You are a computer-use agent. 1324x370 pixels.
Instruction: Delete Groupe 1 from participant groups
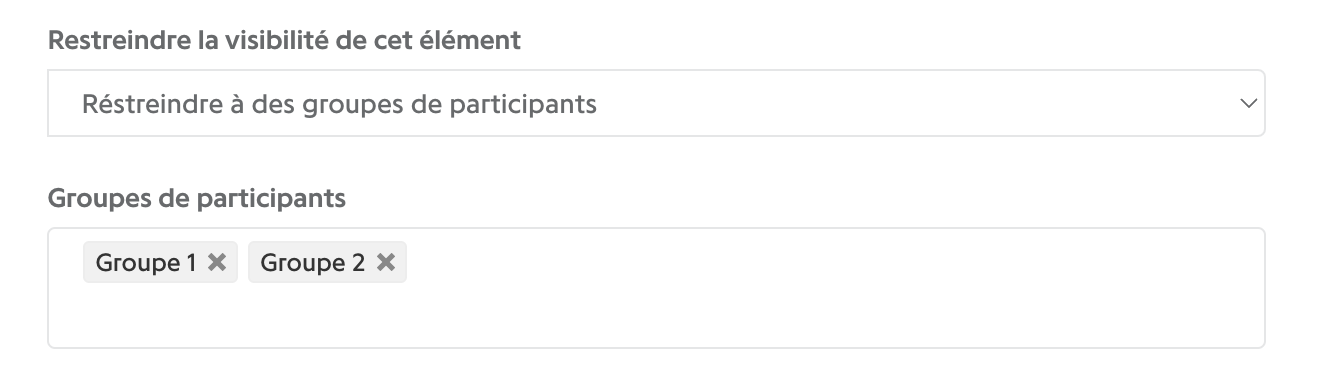pos(217,263)
